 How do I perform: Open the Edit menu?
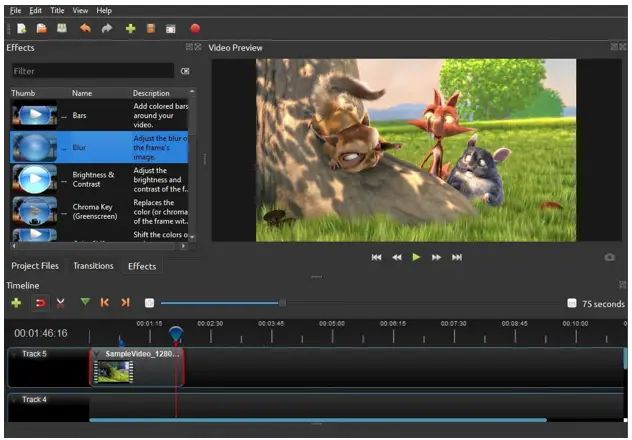(x=35, y=10)
